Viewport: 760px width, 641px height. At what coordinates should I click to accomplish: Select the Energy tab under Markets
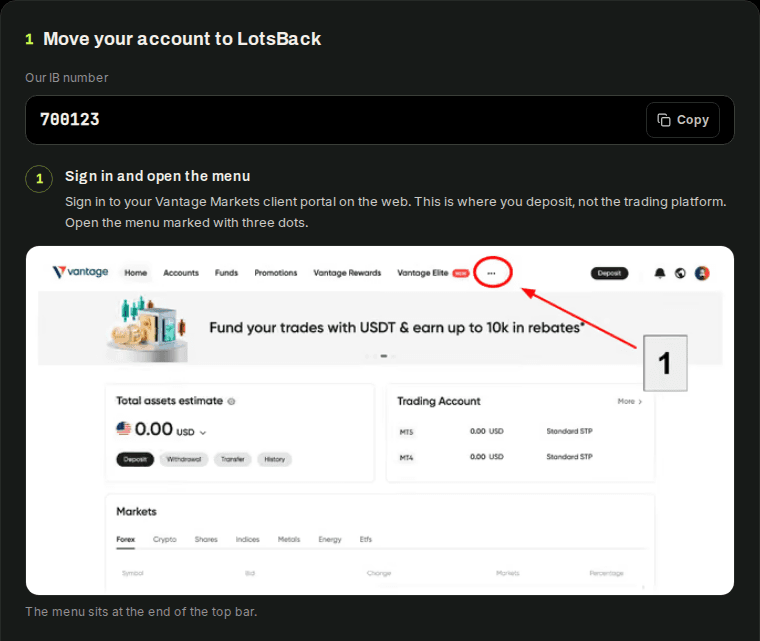(330, 539)
